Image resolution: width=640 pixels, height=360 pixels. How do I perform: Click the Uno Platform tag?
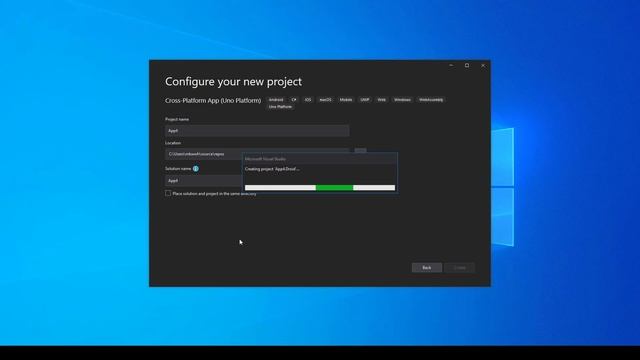click(280, 107)
